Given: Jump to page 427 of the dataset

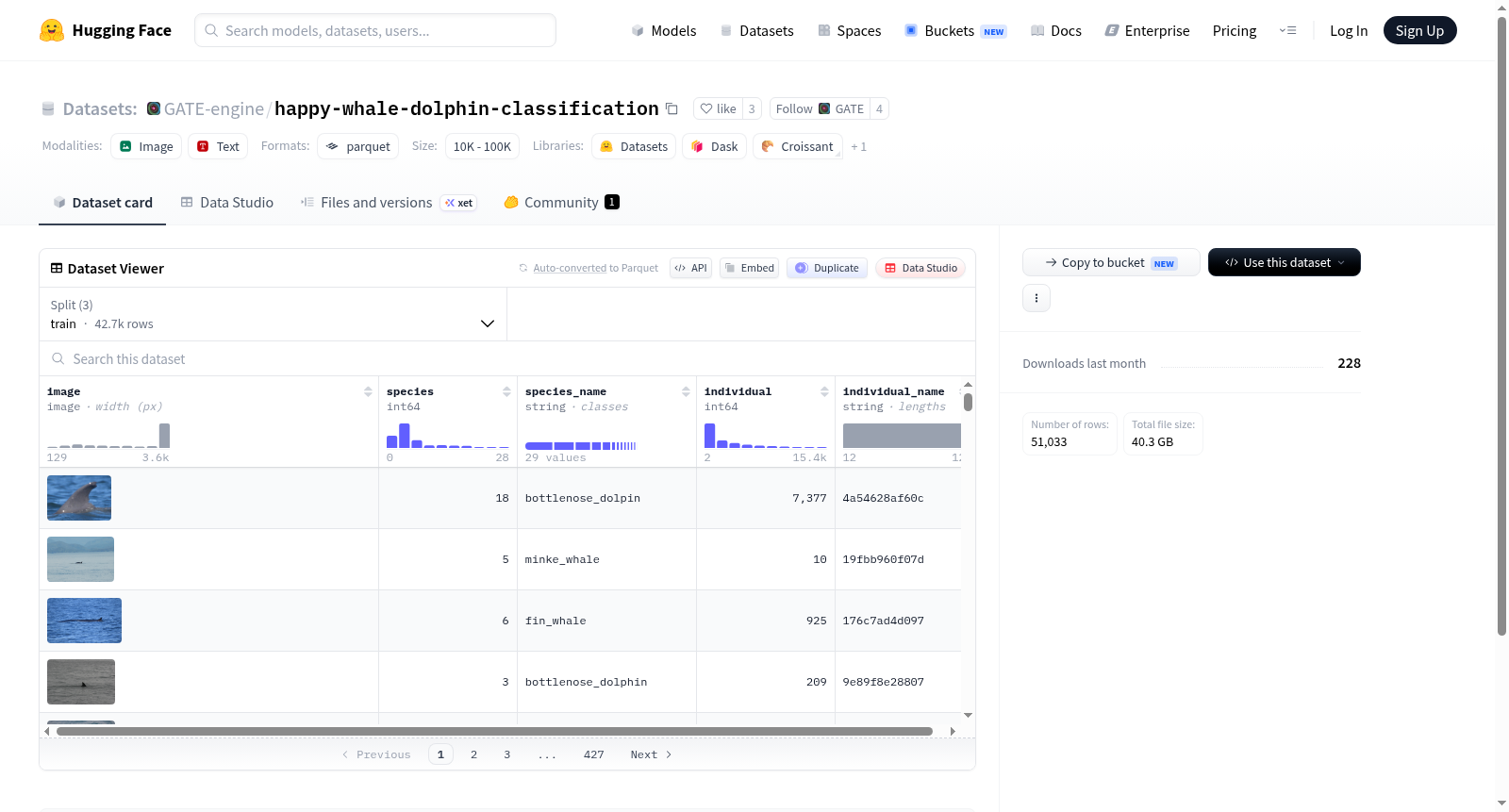Looking at the screenshot, I should 593,754.
